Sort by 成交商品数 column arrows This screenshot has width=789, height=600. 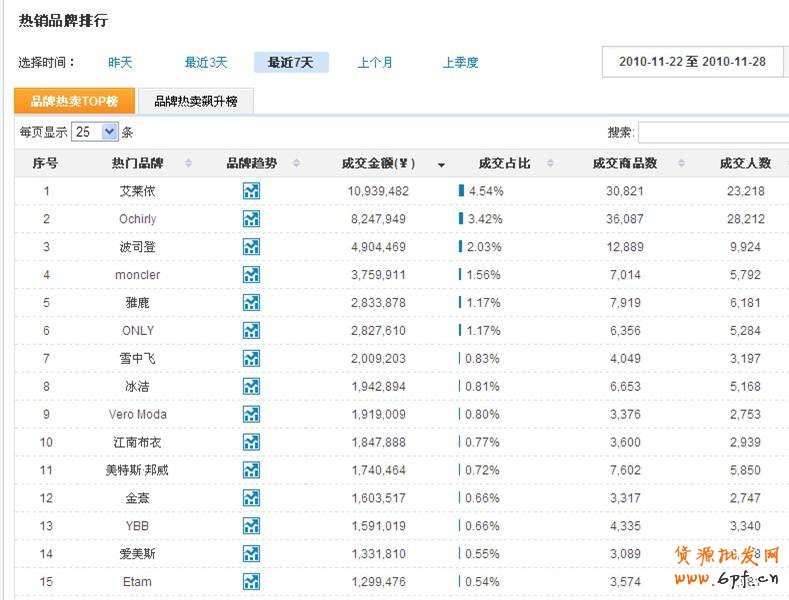tap(681, 163)
